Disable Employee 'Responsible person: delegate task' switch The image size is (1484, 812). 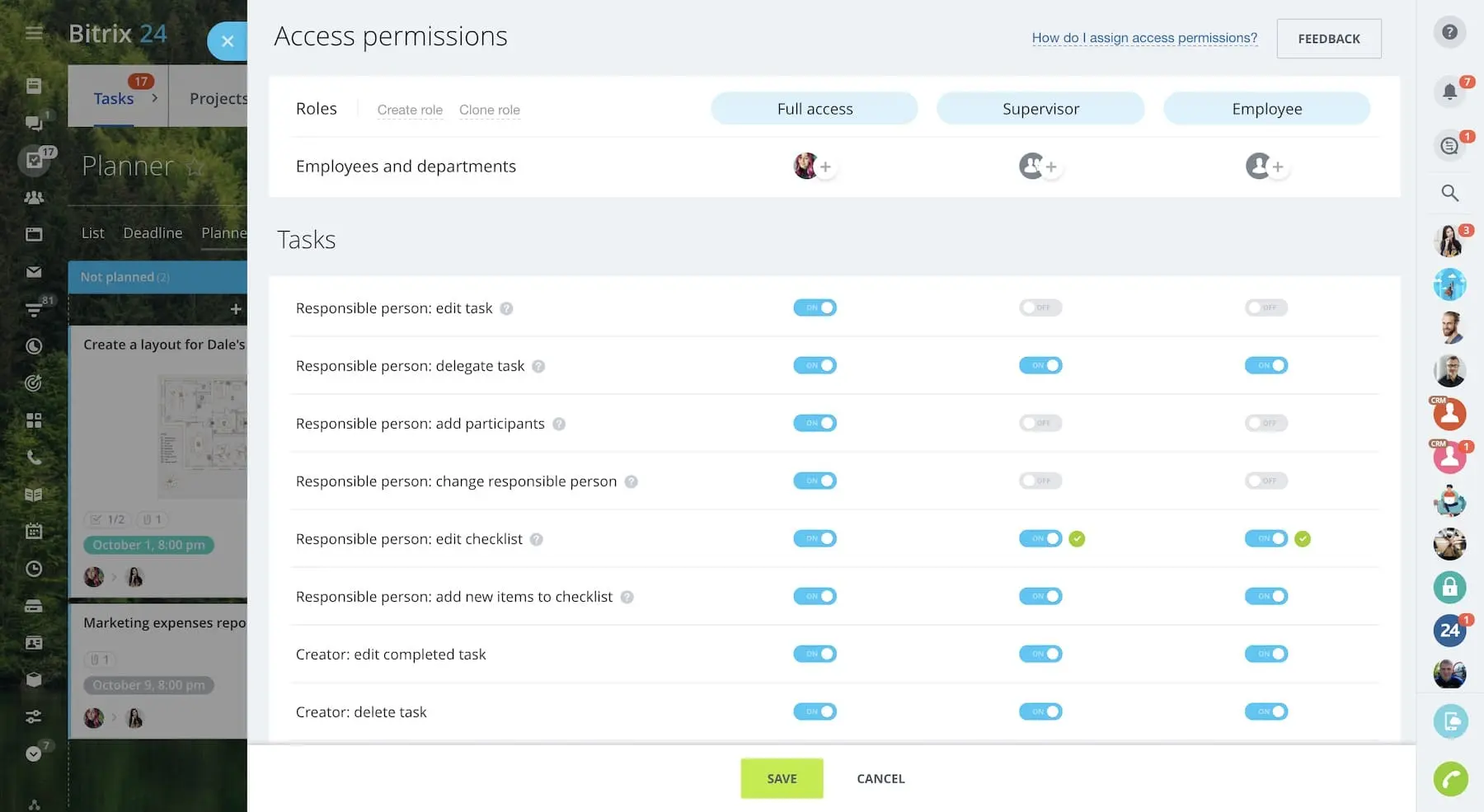tap(1266, 365)
